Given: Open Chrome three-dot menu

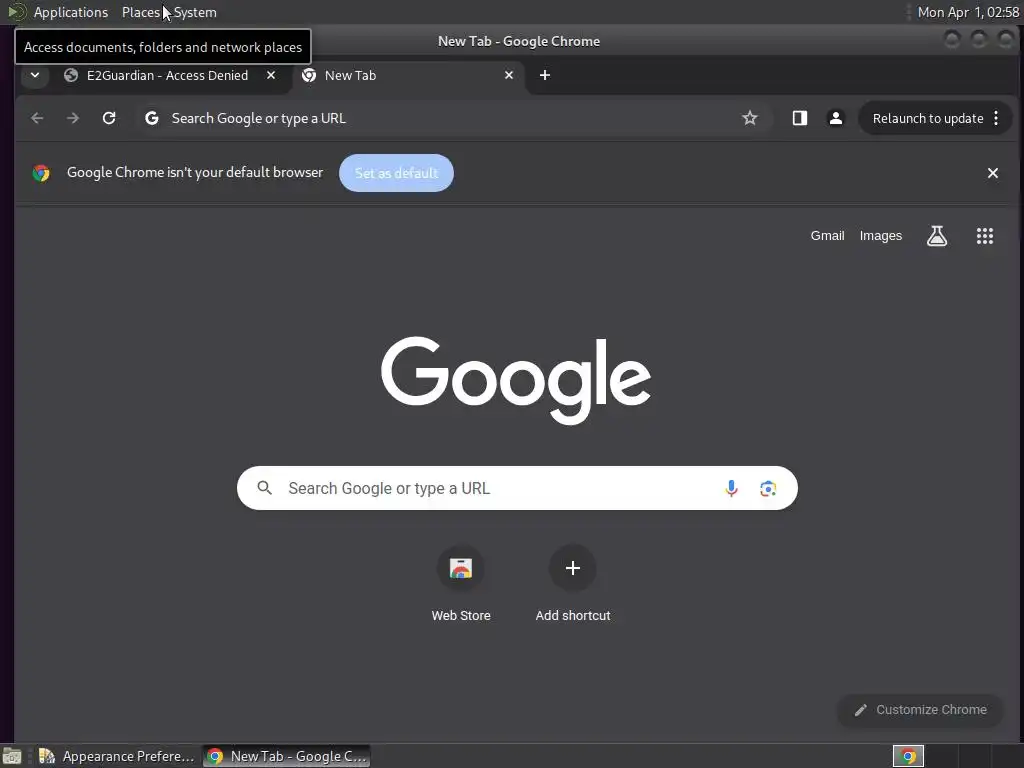Looking at the screenshot, I should [x=996, y=118].
